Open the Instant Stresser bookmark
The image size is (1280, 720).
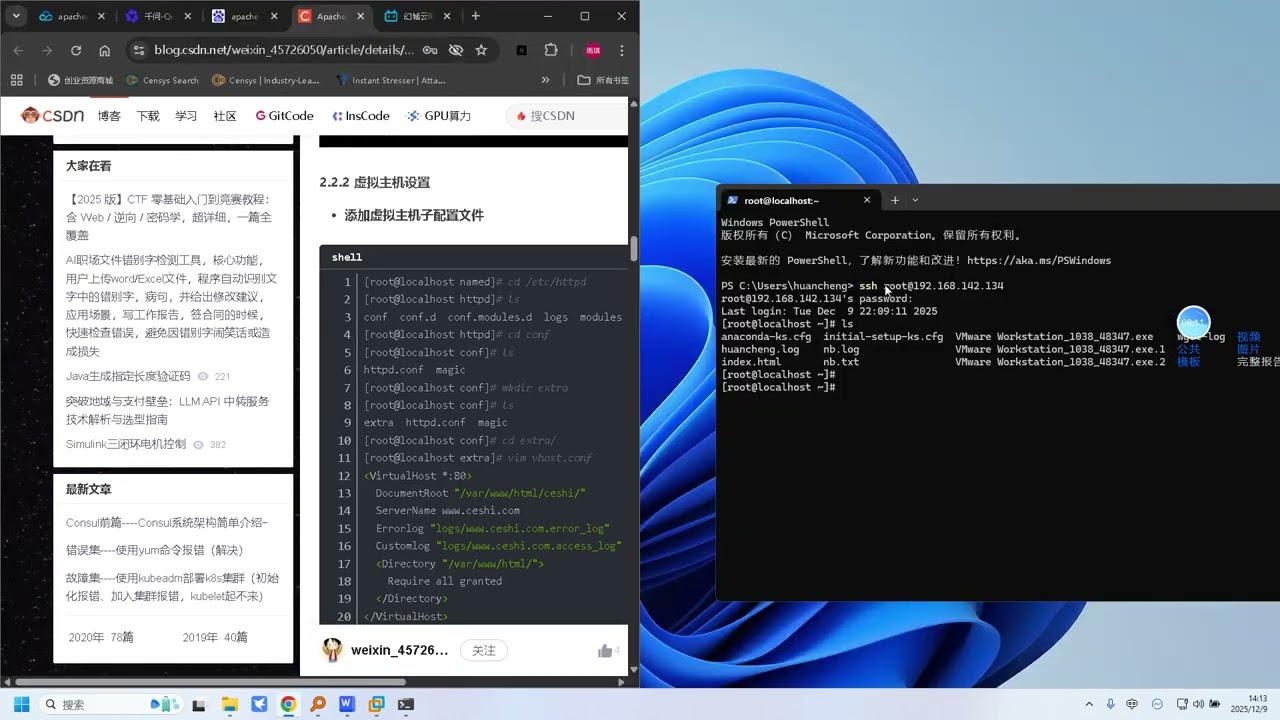[391, 80]
